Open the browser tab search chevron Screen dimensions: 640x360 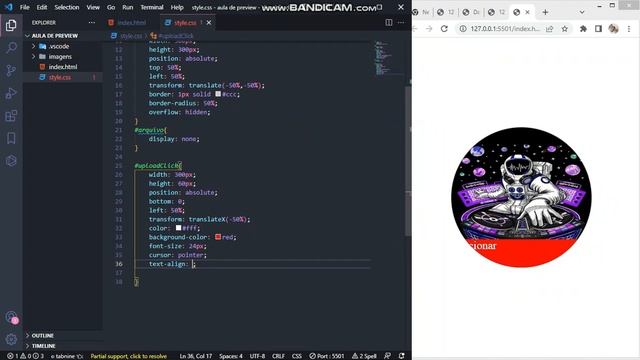tap(582, 12)
